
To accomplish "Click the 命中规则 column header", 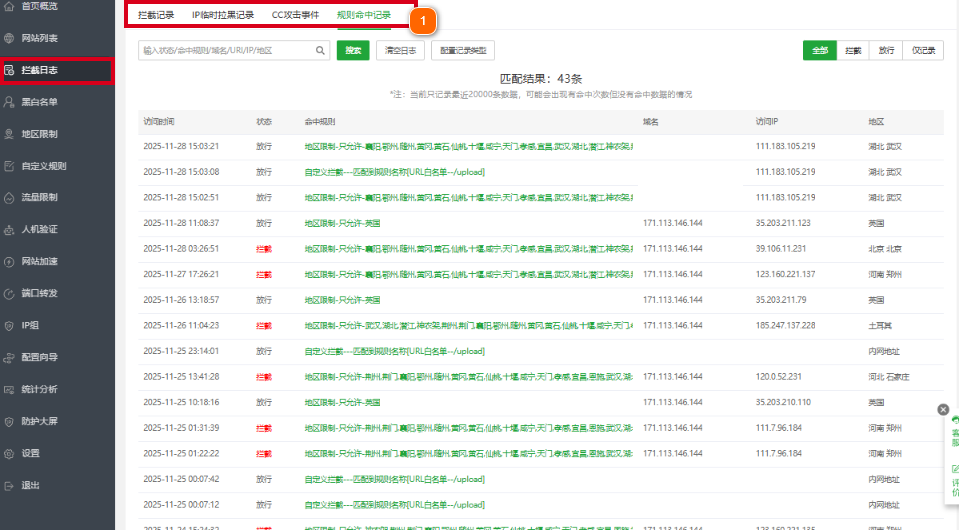I will (320, 122).
